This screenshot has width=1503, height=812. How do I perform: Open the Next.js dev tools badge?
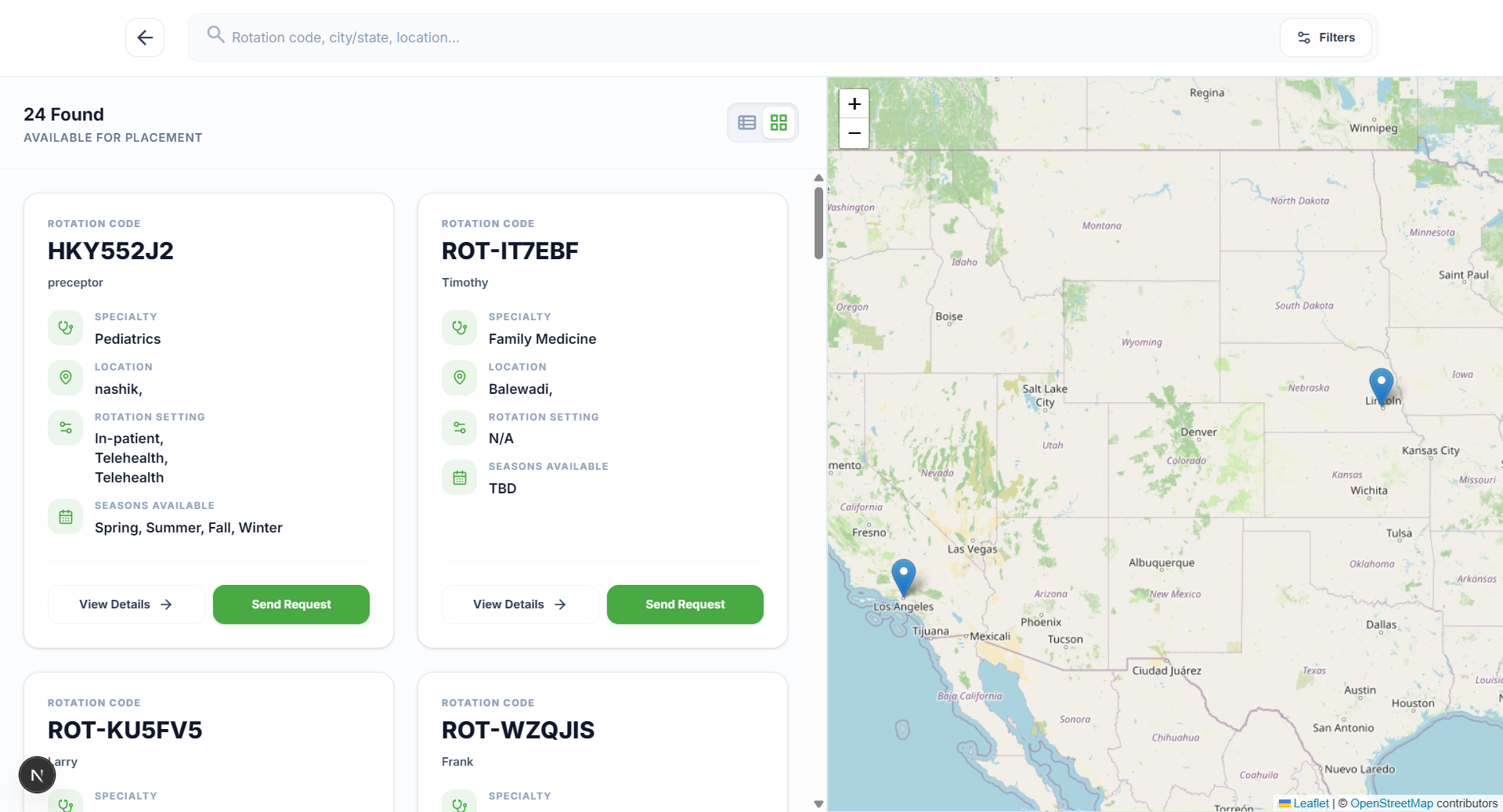click(x=37, y=775)
